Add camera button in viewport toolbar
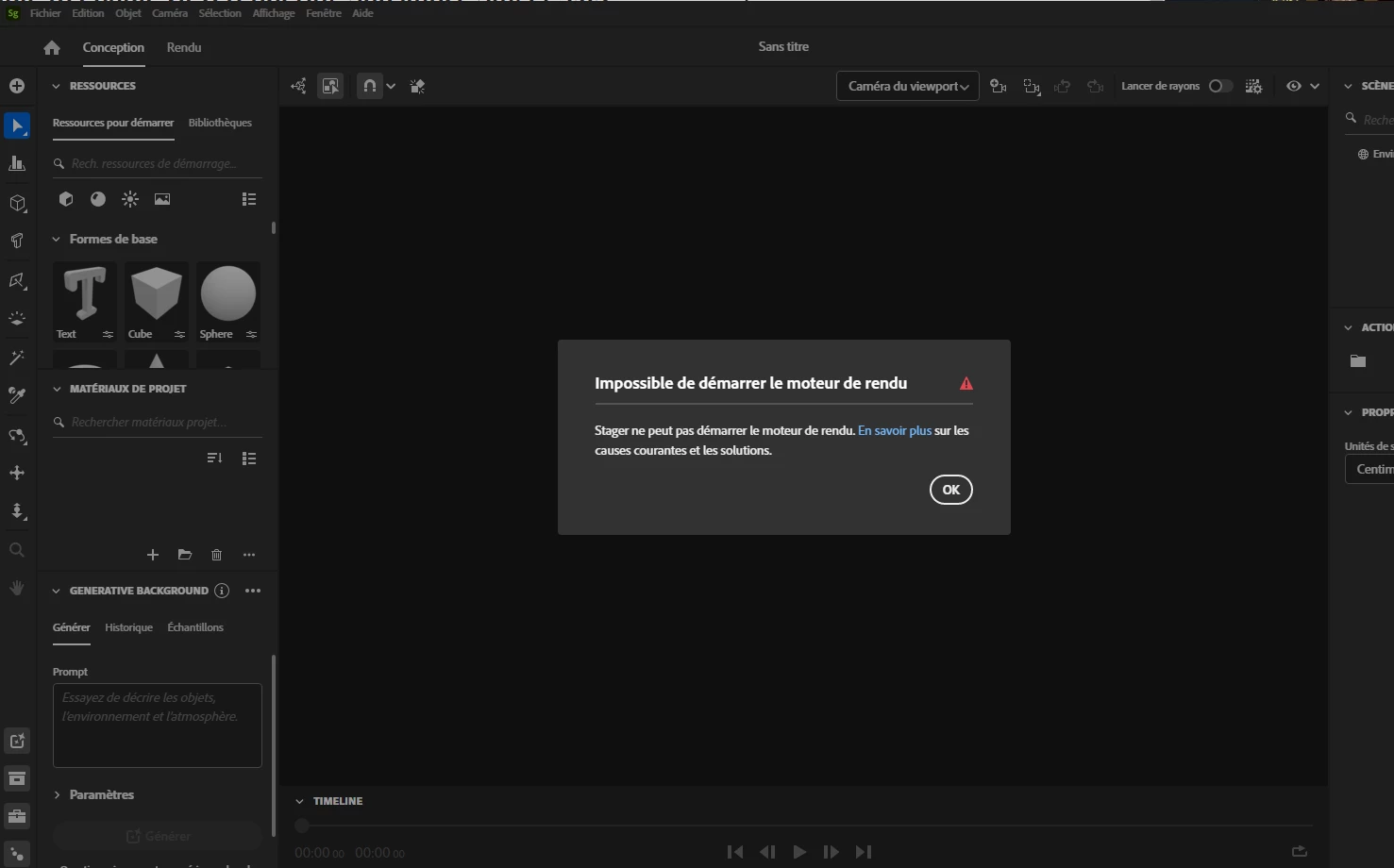Image resolution: width=1394 pixels, height=868 pixels. 998,86
